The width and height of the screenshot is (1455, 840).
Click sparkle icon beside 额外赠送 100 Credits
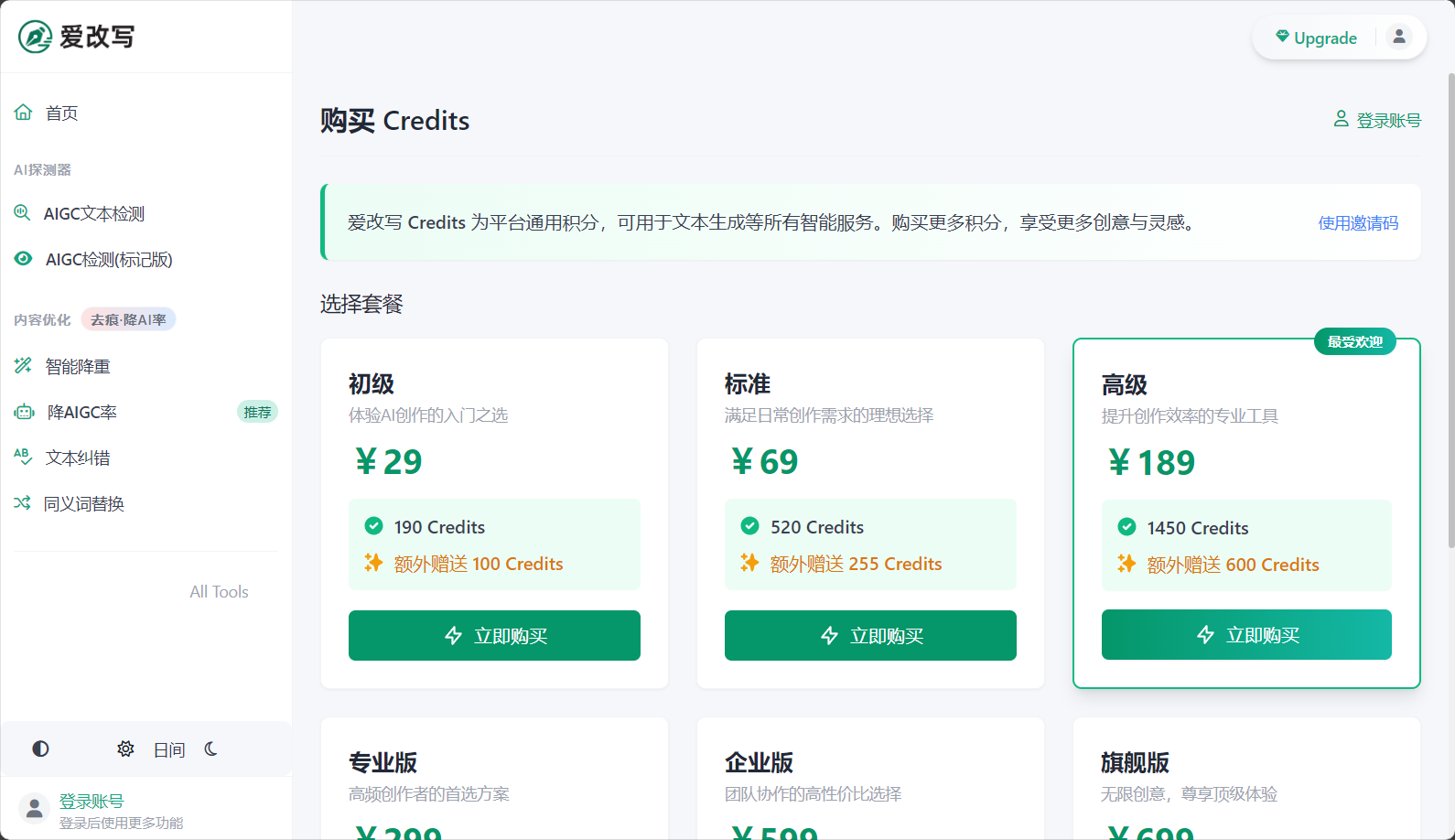[x=372, y=562]
